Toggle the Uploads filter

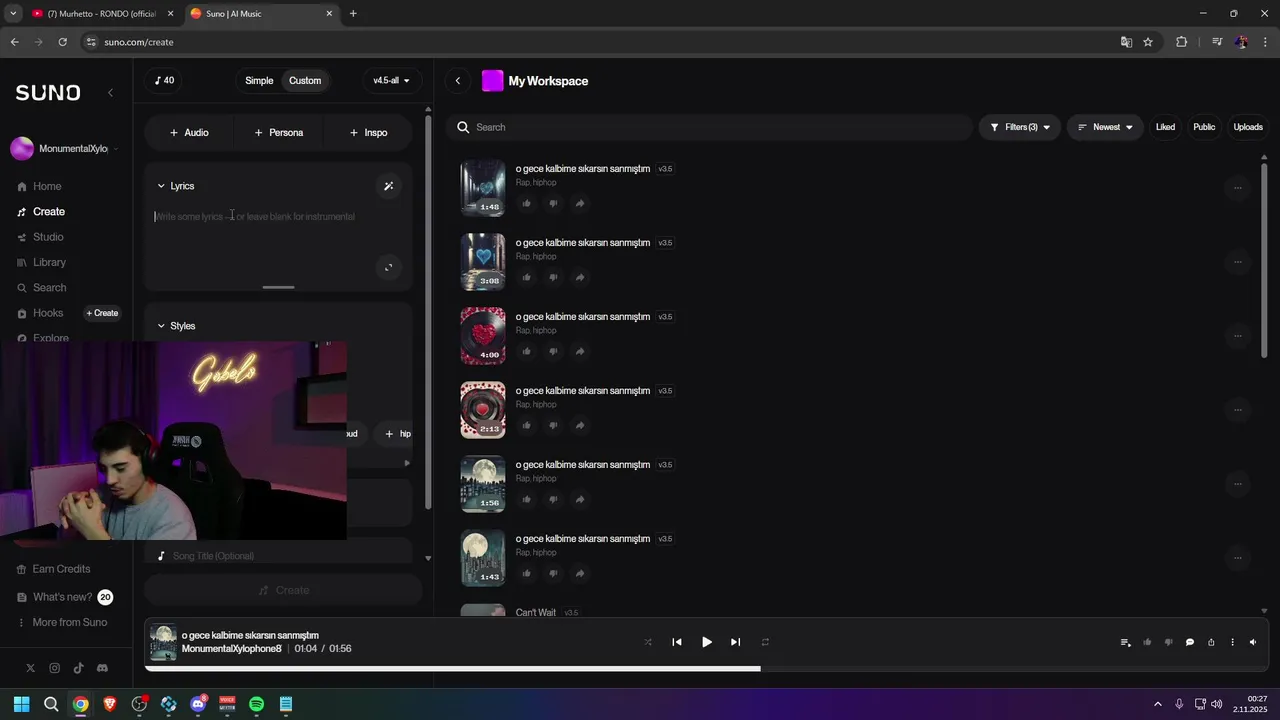point(1248,127)
